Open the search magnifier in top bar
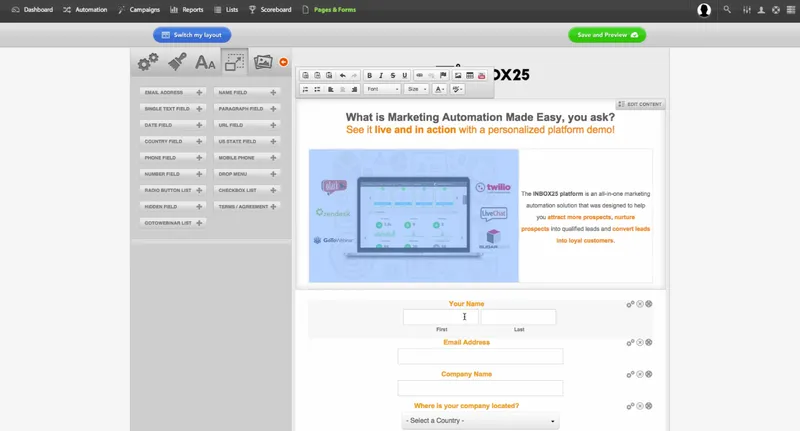The height and width of the screenshot is (431, 800). click(x=727, y=10)
